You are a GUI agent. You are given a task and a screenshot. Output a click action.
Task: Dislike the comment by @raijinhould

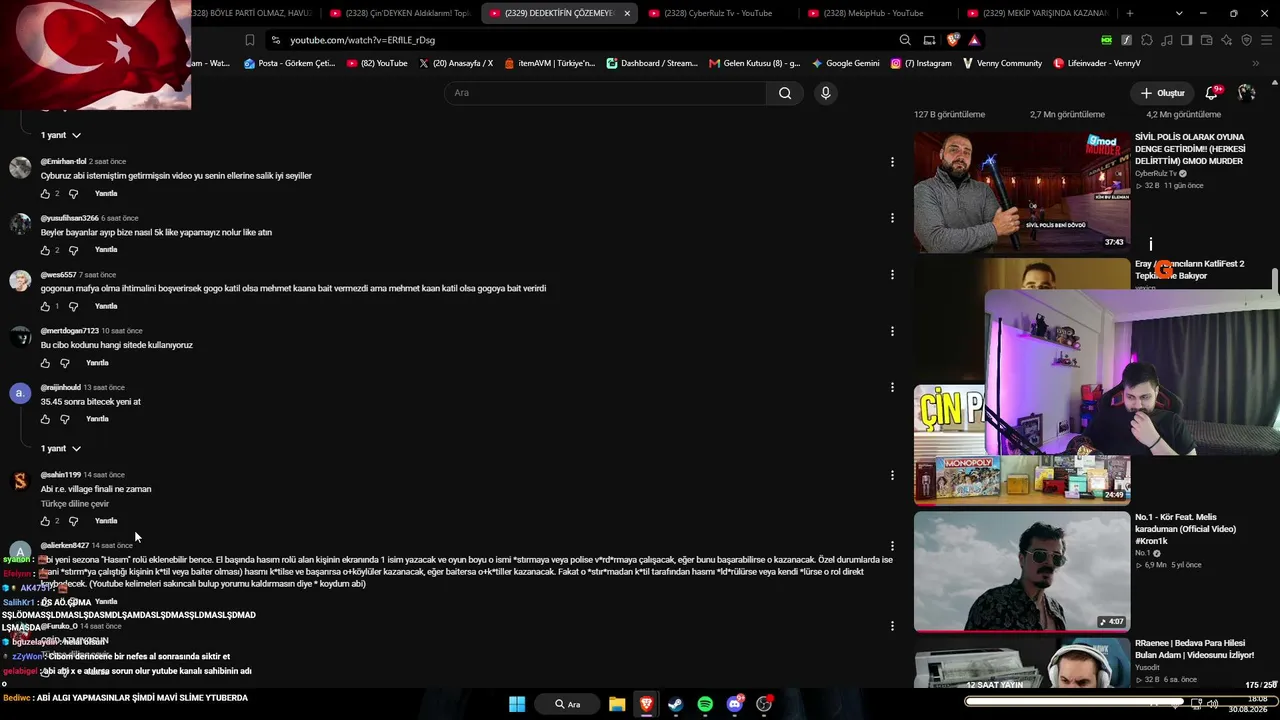point(65,419)
